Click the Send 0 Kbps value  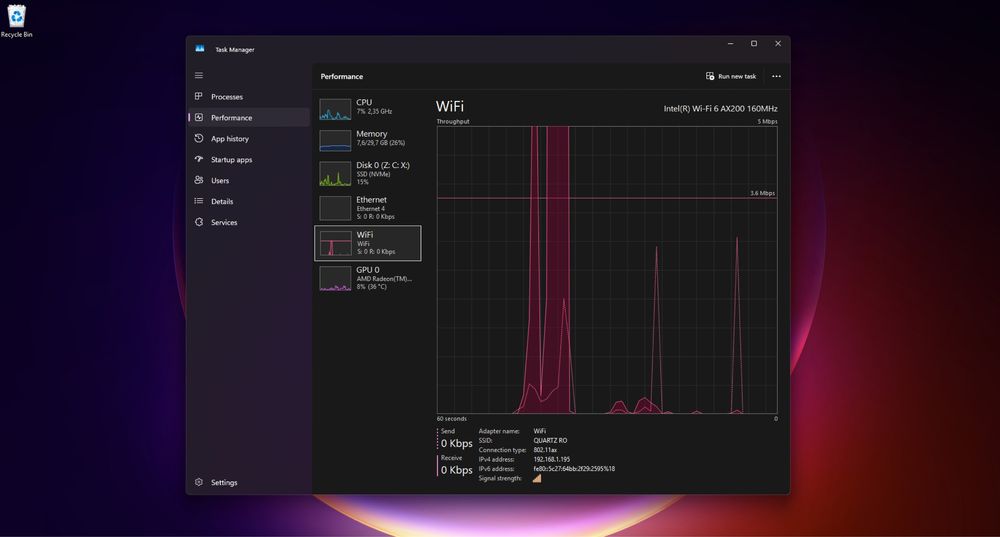457,443
